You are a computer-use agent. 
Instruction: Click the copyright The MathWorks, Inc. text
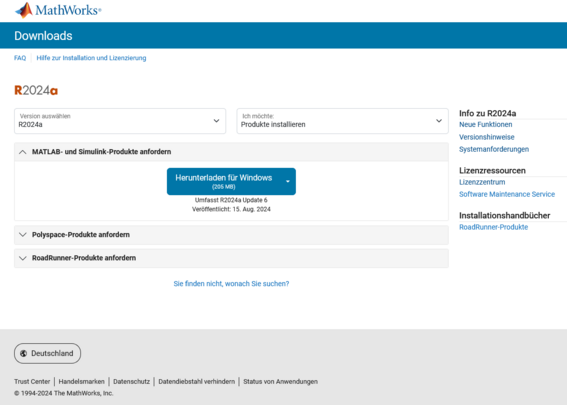coord(64,393)
